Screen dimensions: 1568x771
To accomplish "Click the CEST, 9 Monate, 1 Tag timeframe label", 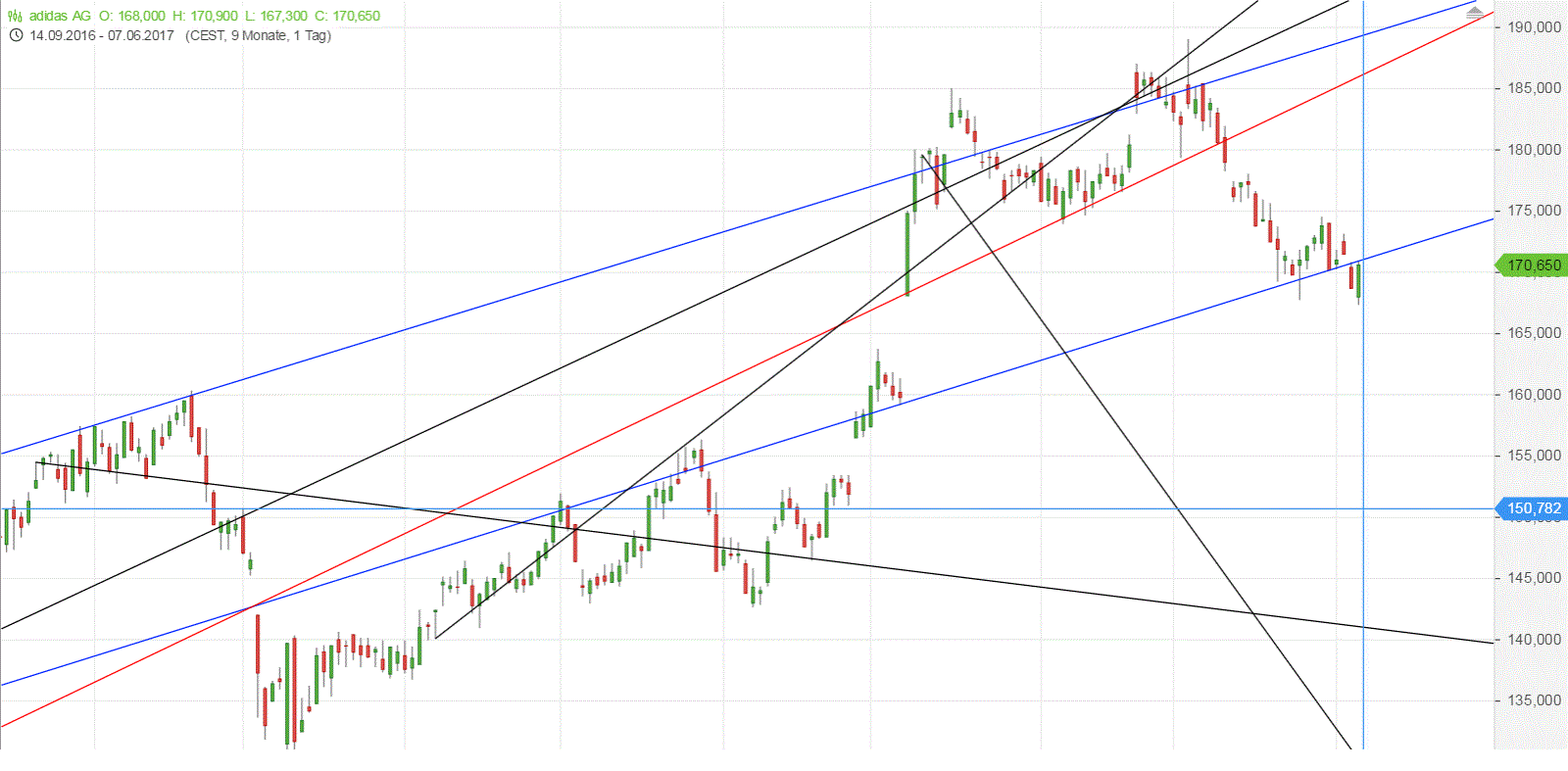I will point(259,35).
